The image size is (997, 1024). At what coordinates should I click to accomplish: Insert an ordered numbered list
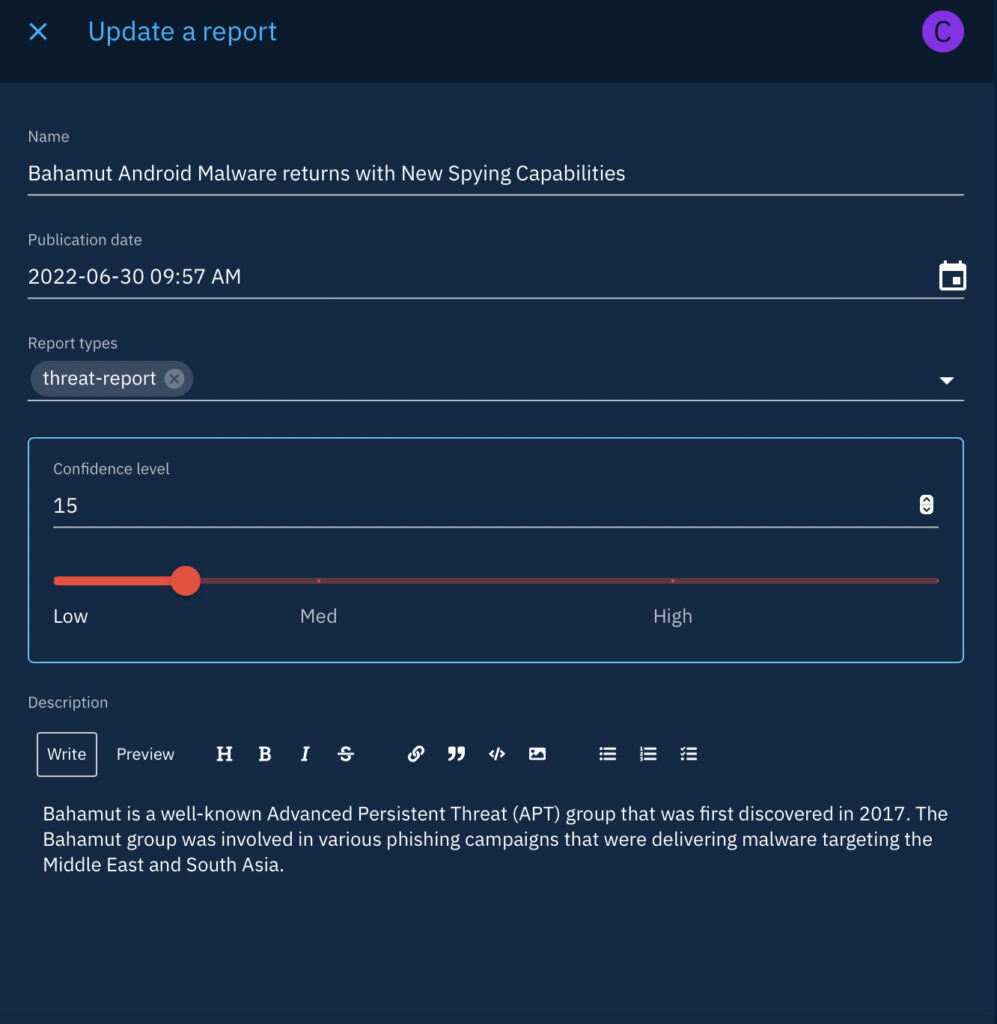[648, 754]
